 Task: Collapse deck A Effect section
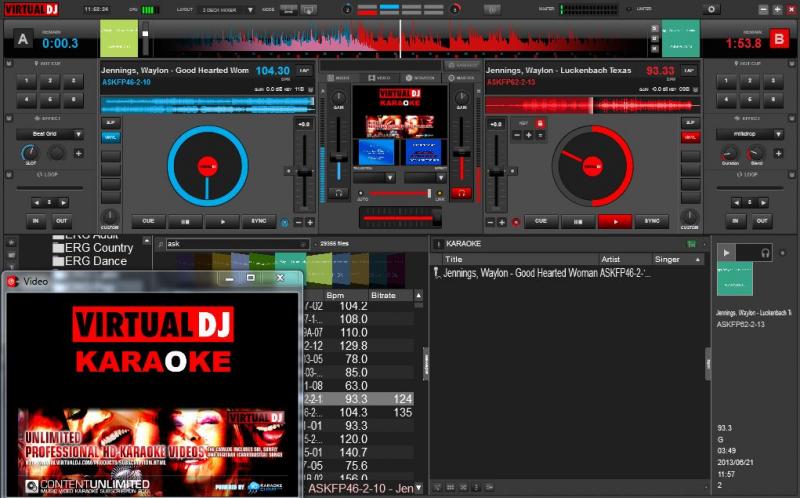[9, 118]
